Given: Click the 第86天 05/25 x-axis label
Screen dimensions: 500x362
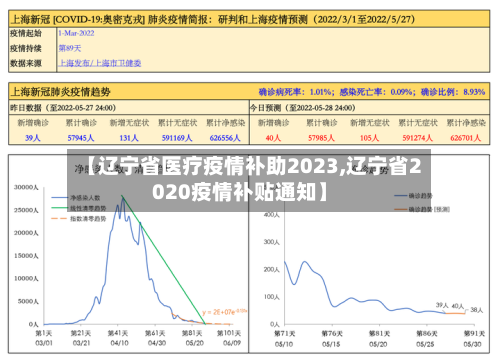Looking at the screenshot, I should tap(426, 339).
